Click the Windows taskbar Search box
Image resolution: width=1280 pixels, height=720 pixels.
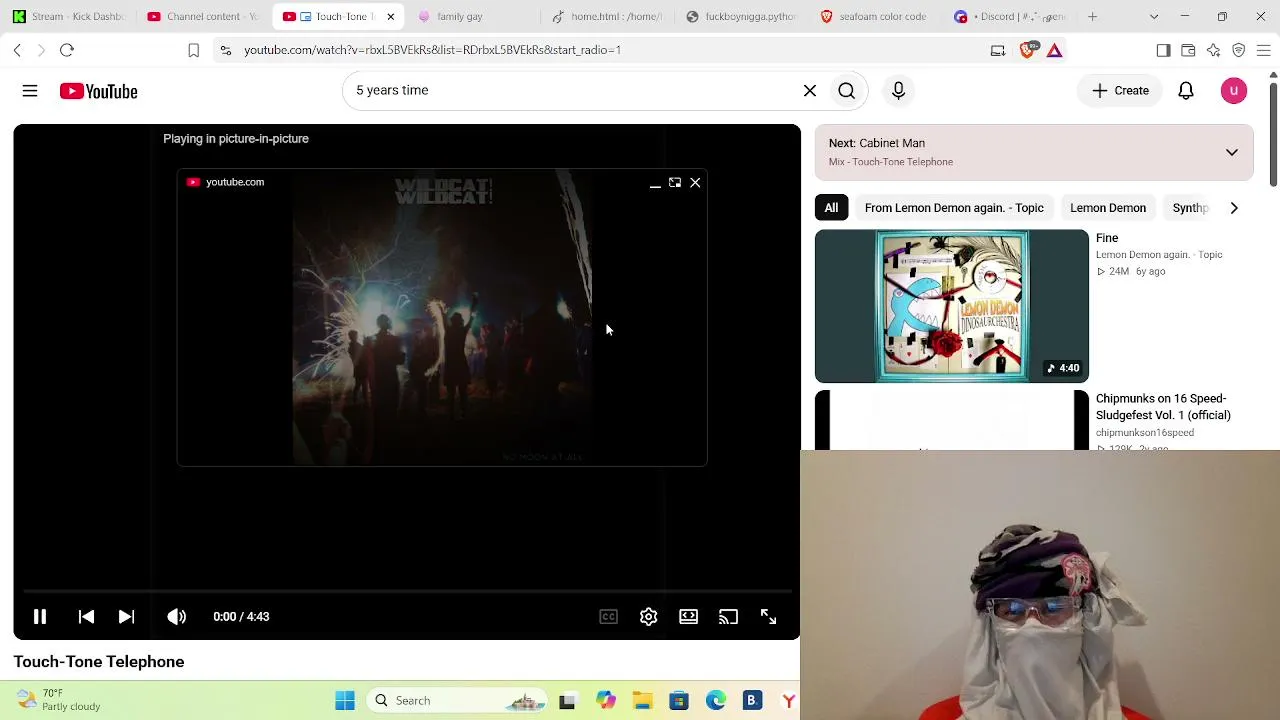pyautogui.click(x=458, y=701)
